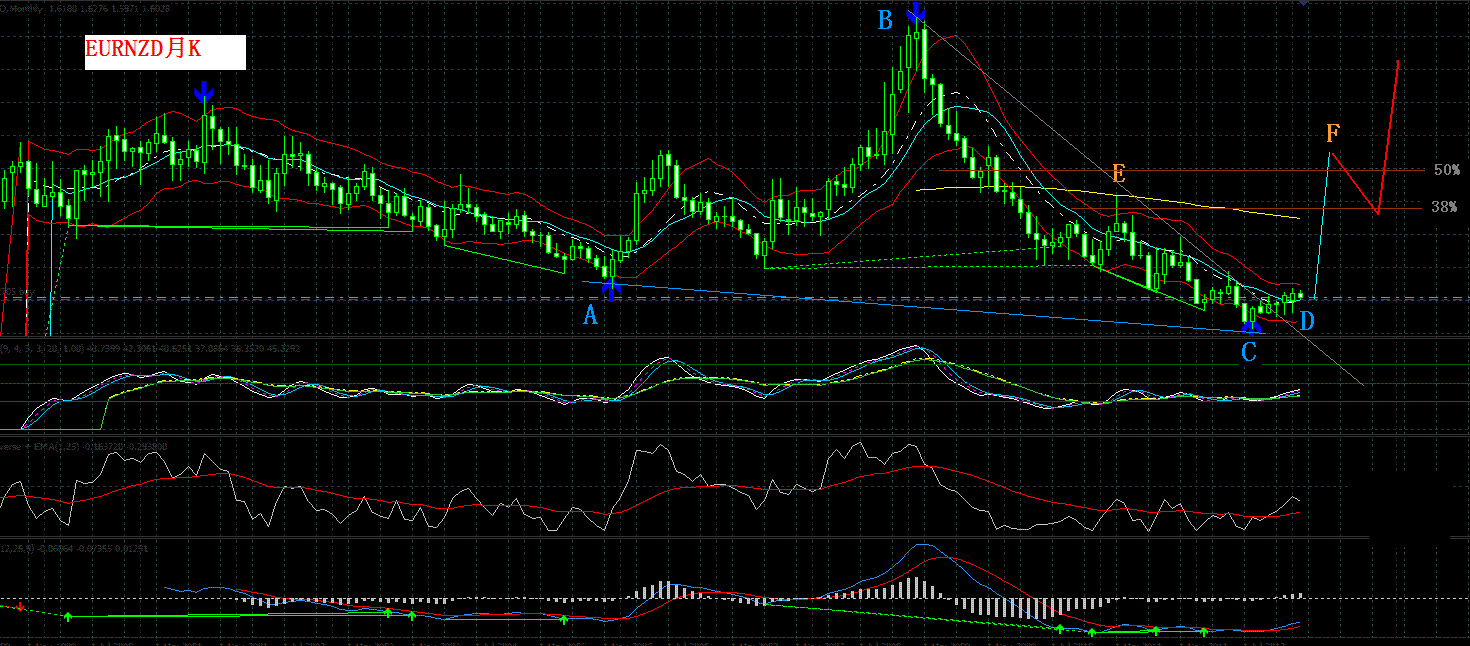1470x646 pixels.
Task: Select the blue up arrow at low A
Action: click(x=613, y=290)
